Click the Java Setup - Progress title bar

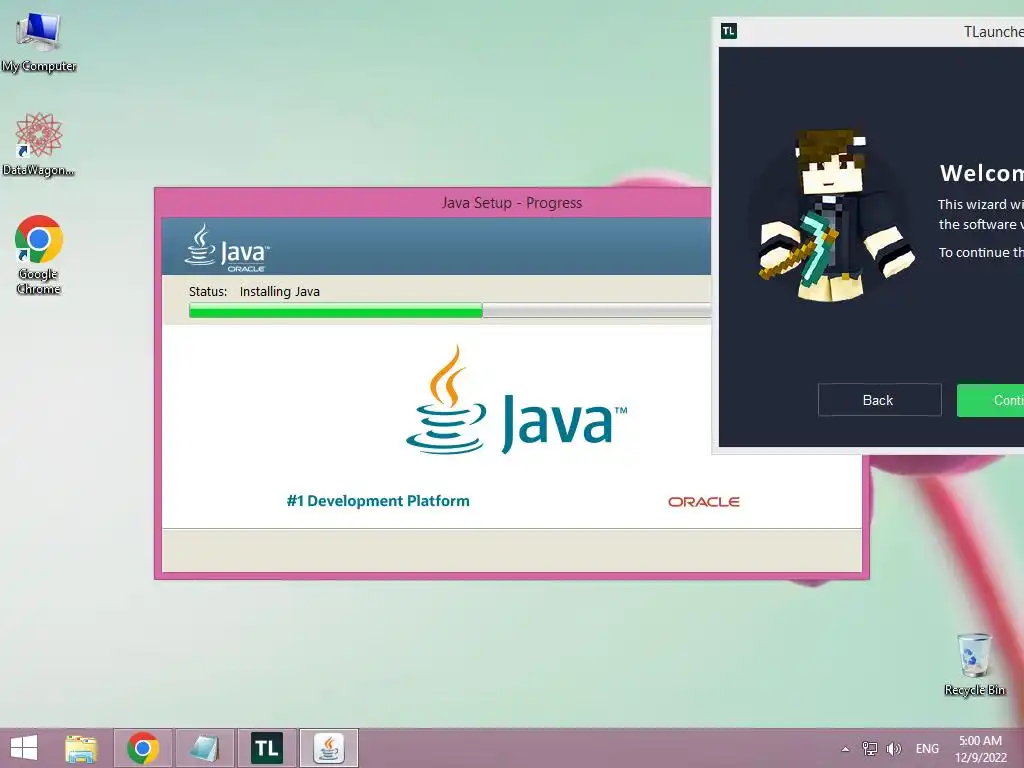click(x=433, y=202)
